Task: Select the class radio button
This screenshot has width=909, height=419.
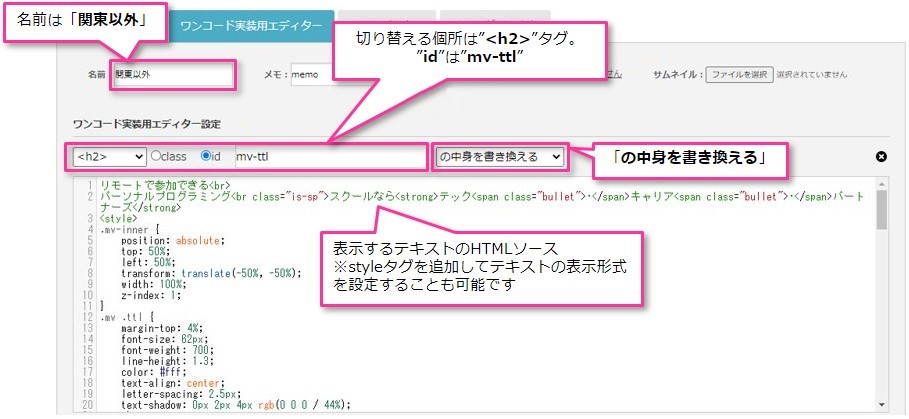Action: (x=155, y=157)
